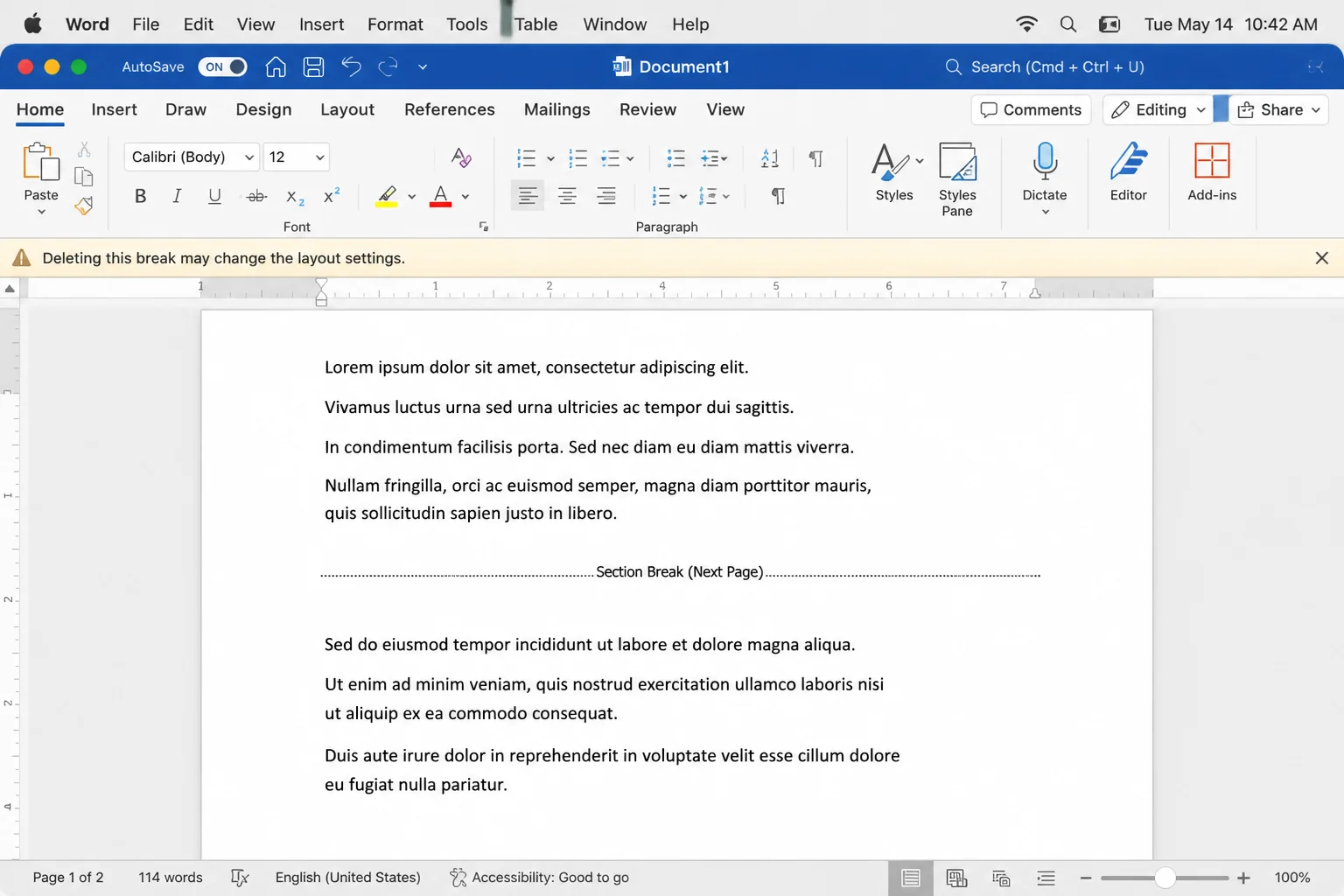Expand line spacing options arrow
The image size is (1344, 896).
click(683, 197)
